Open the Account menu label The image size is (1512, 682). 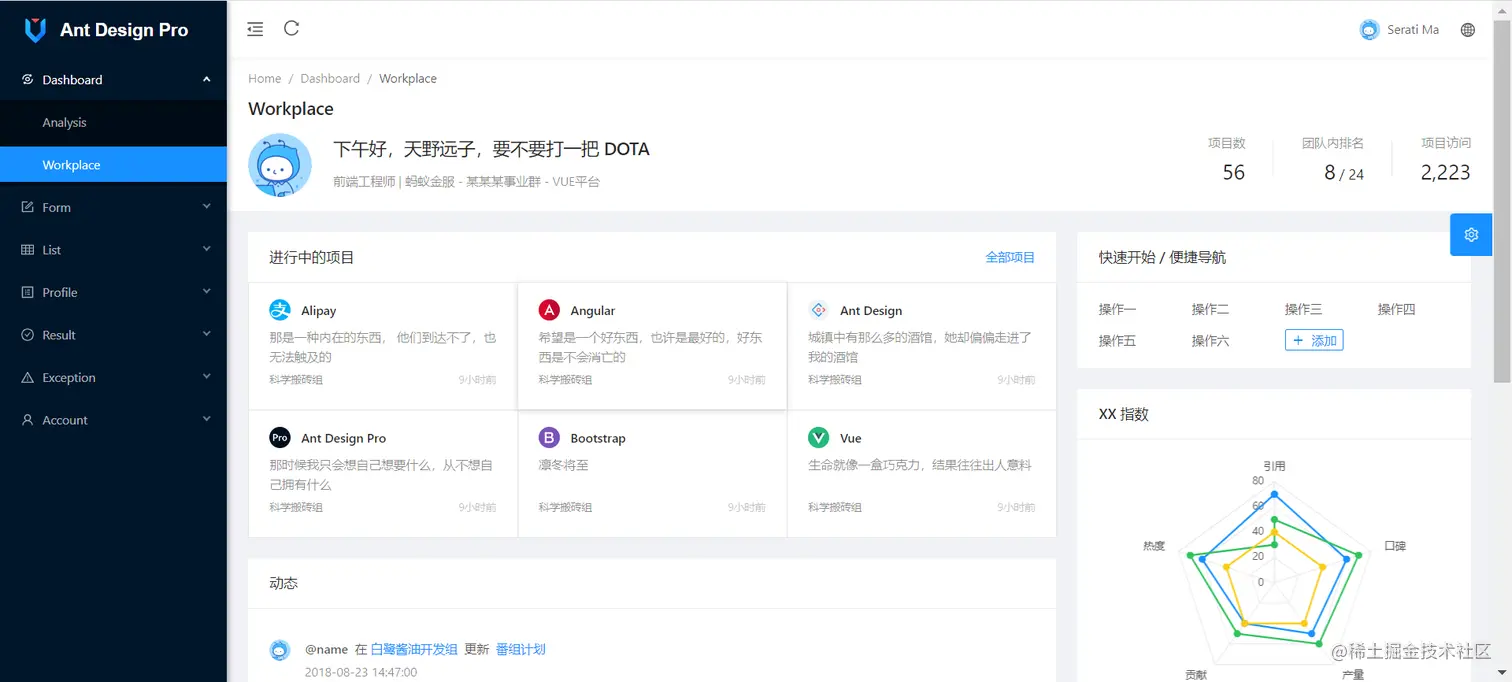65,420
